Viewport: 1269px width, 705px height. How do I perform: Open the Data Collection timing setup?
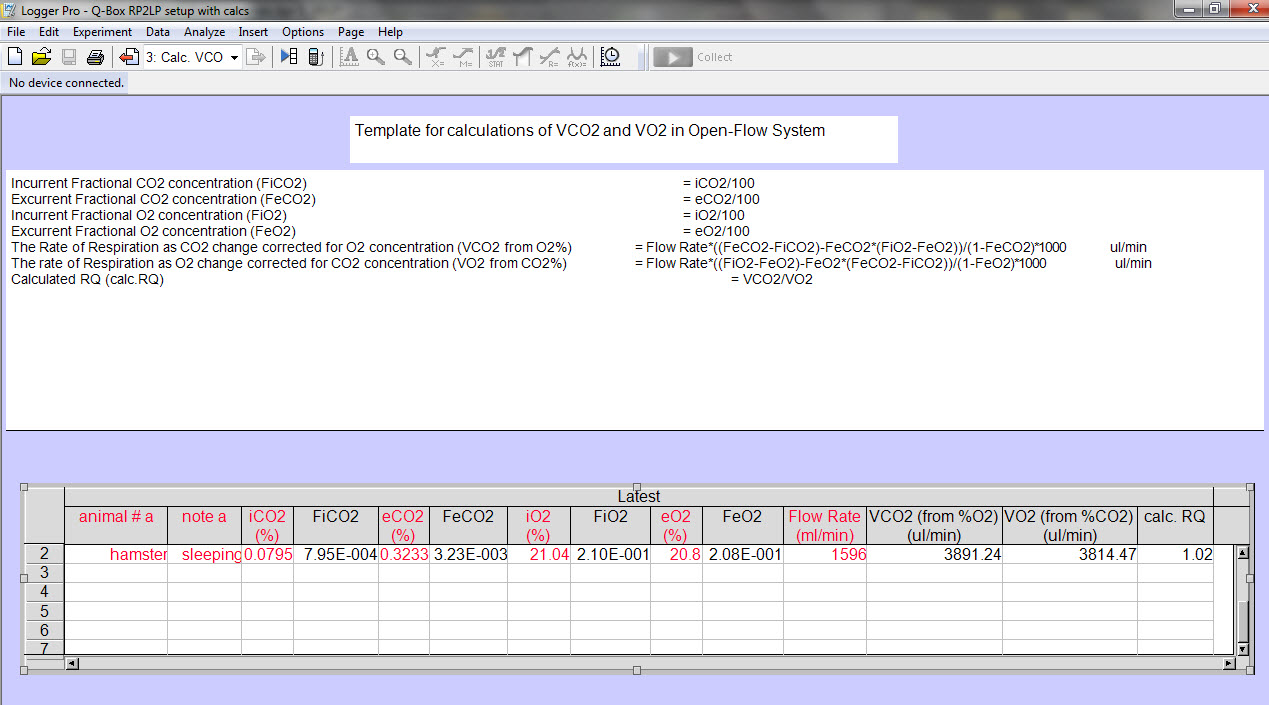[610, 57]
